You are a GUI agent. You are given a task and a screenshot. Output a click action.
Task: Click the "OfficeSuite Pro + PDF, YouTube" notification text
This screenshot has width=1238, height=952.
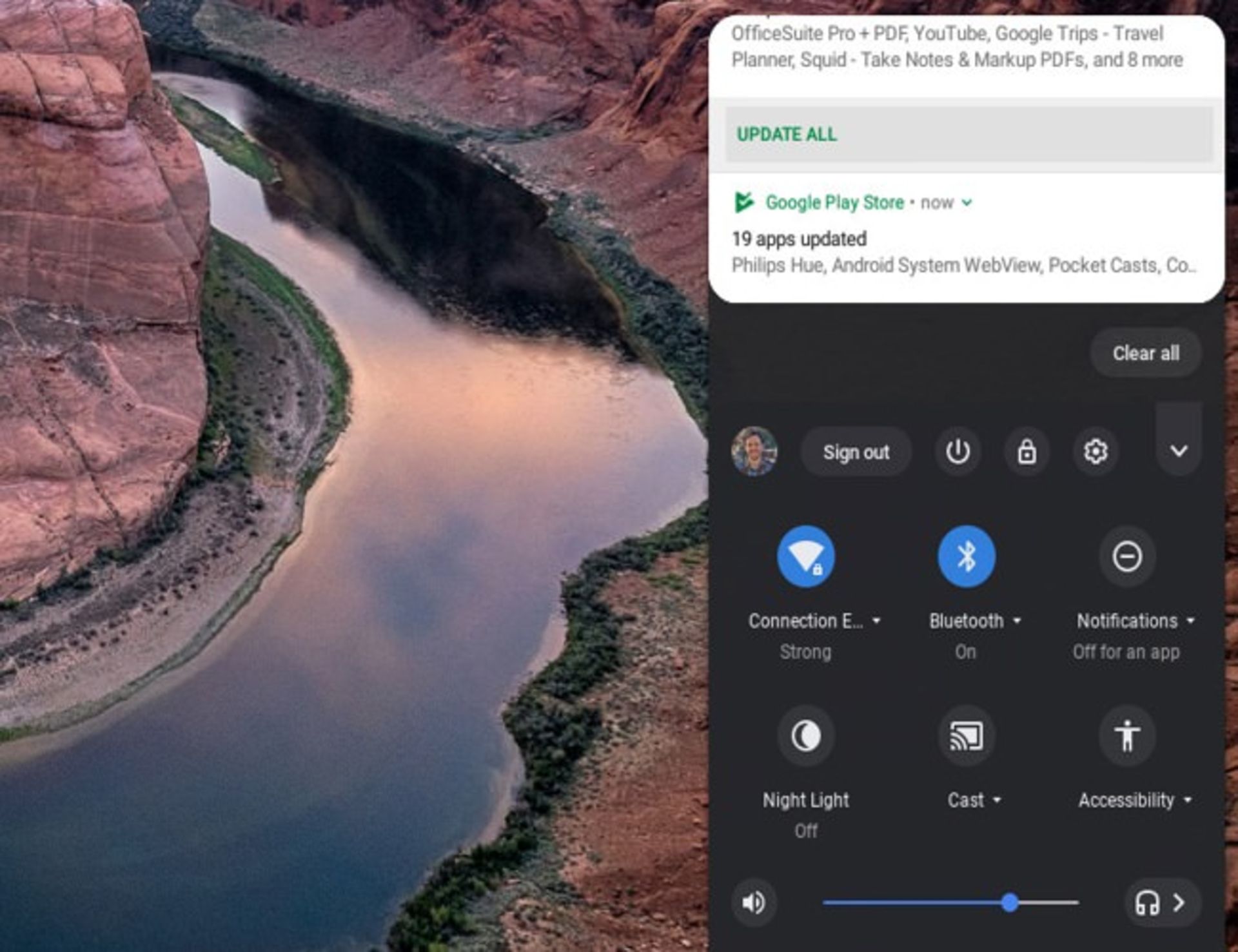pos(860,34)
